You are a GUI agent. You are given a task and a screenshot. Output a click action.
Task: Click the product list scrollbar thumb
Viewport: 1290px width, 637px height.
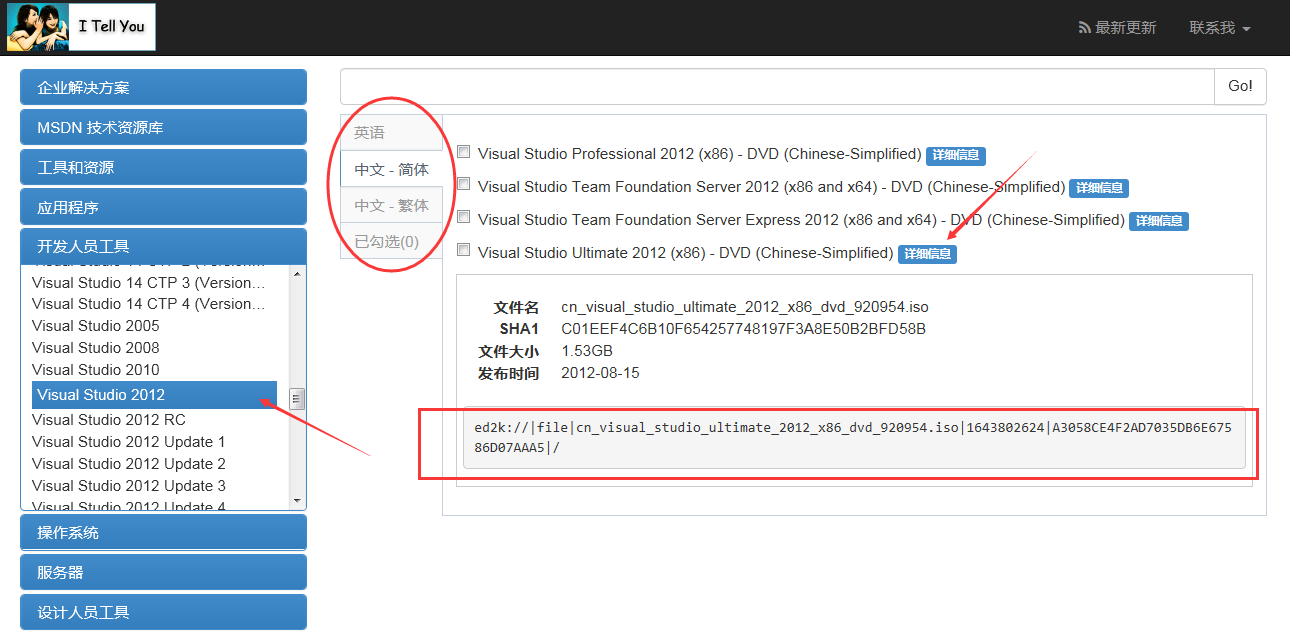pyautogui.click(x=297, y=399)
